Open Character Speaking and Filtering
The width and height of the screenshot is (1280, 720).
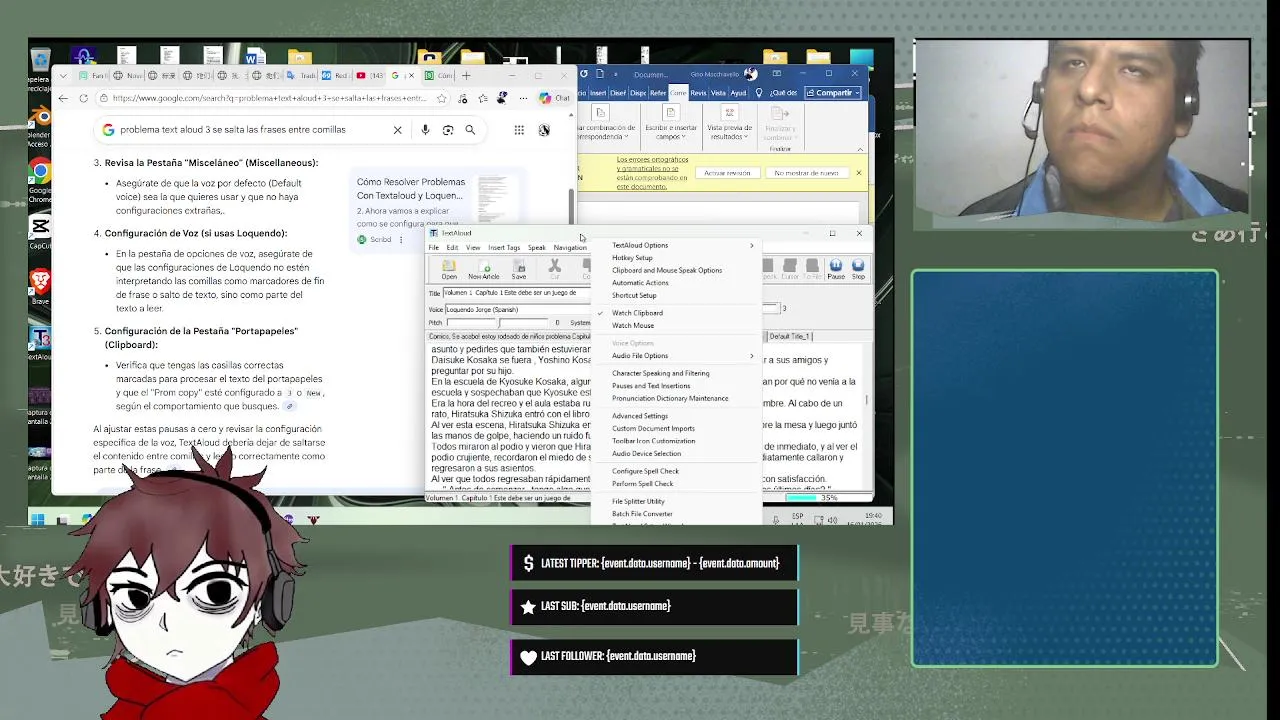tap(660, 373)
